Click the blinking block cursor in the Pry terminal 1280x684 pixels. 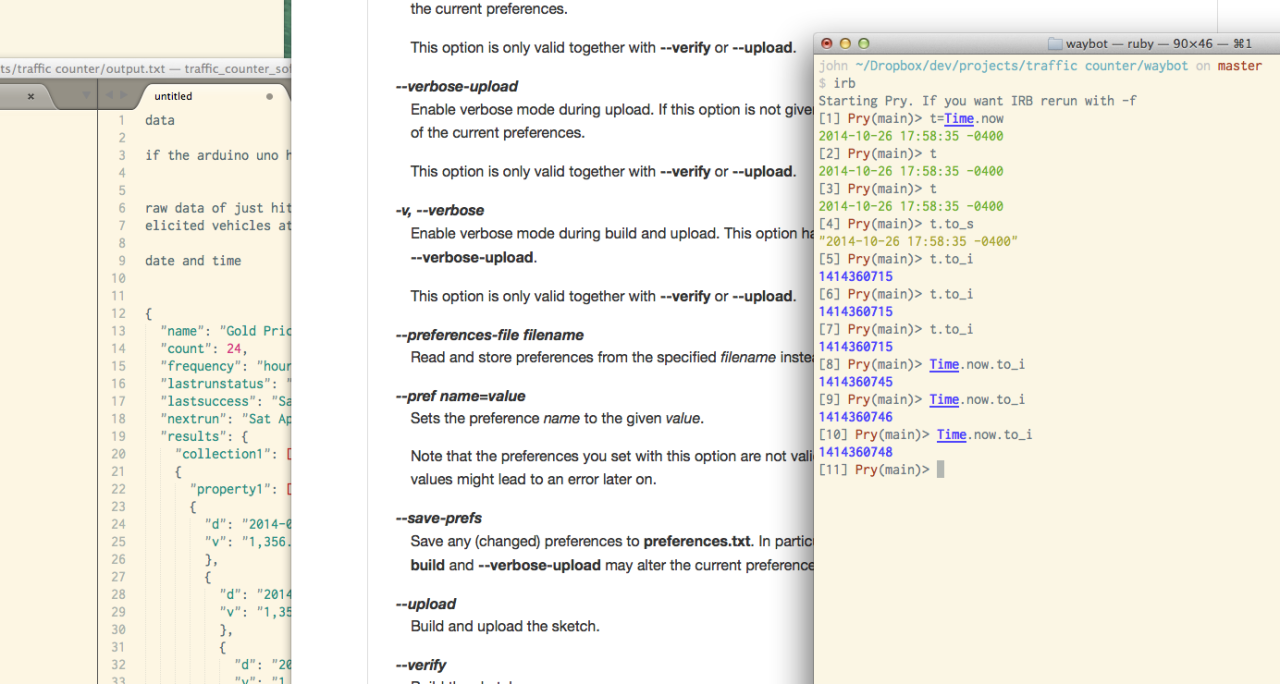pyautogui.click(x=938, y=469)
